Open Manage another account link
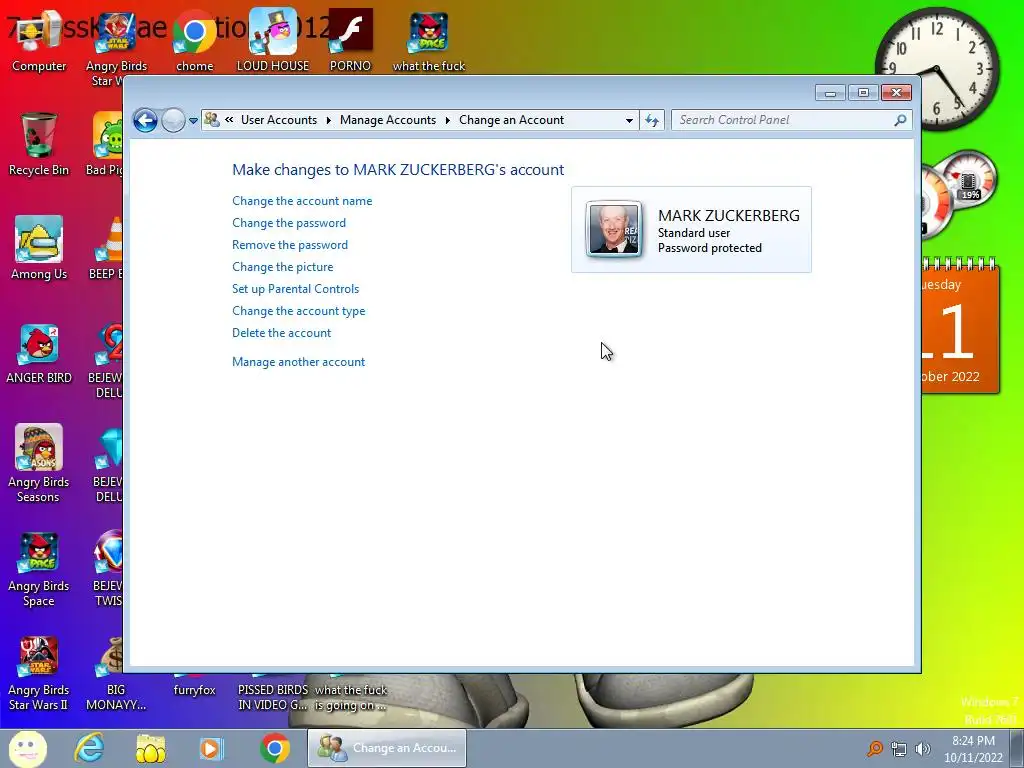This screenshot has width=1024, height=768. 298,362
